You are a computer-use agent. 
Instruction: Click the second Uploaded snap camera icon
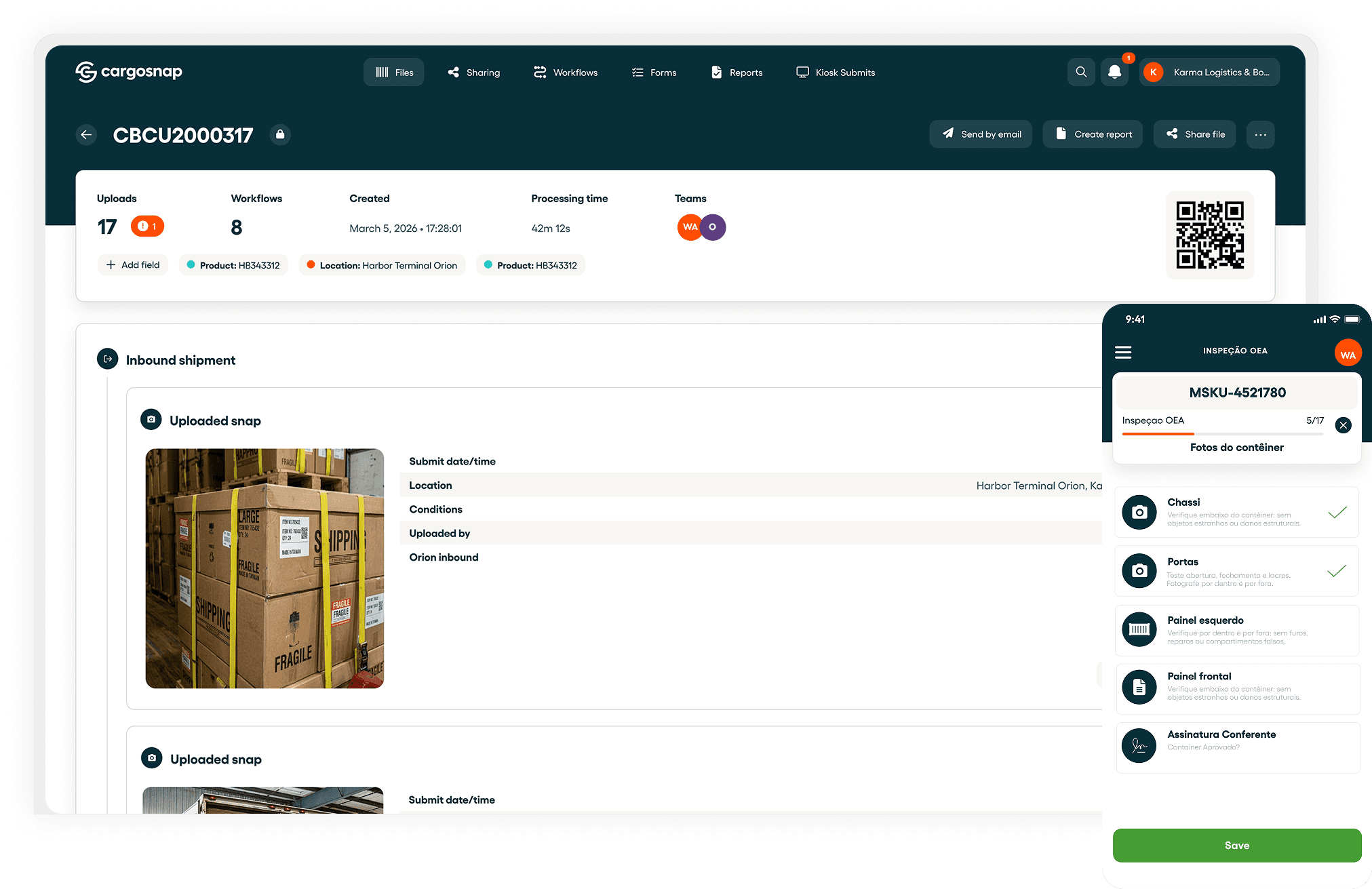(x=151, y=758)
